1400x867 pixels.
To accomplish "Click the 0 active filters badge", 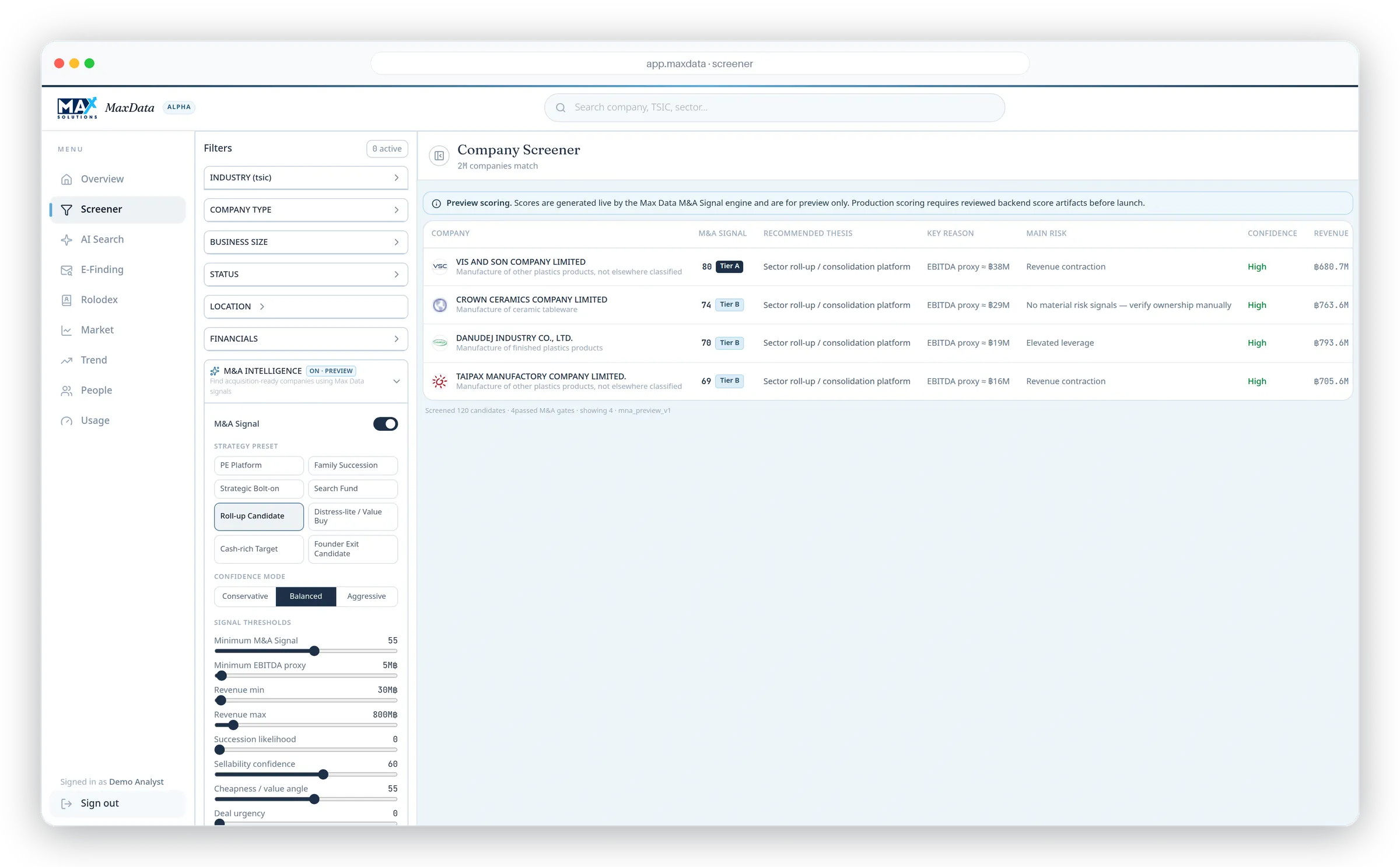I will (387, 149).
